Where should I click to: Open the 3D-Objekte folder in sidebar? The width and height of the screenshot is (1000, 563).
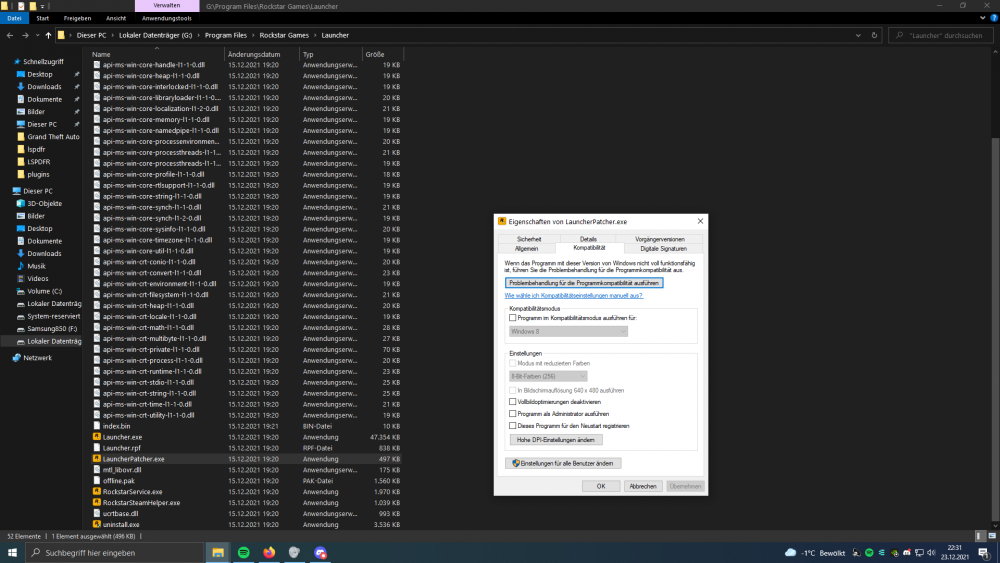pyautogui.click(x=44, y=203)
